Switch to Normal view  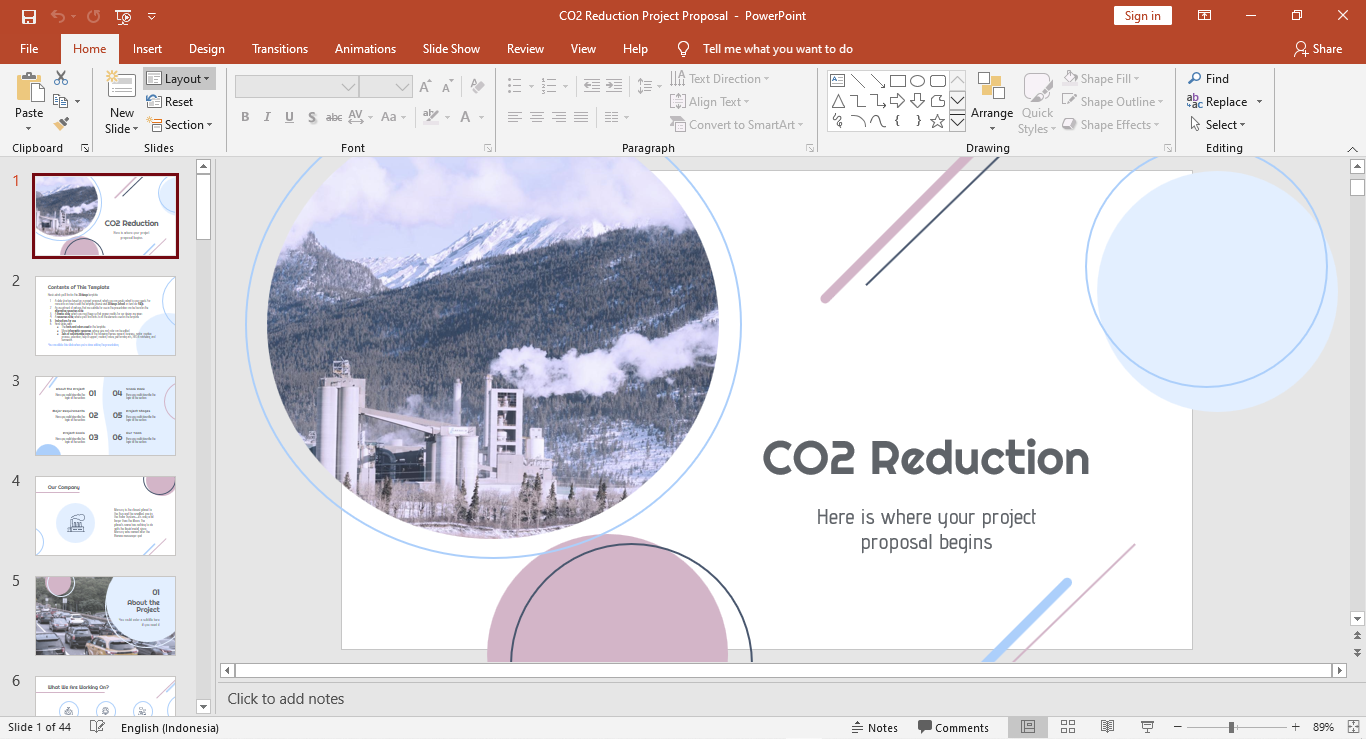pyautogui.click(x=1028, y=727)
